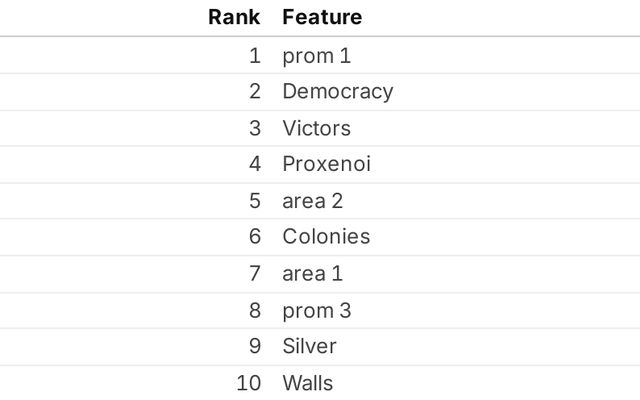The width and height of the screenshot is (640, 400).
Task: Select the Walls feature entry
Action: point(307,383)
